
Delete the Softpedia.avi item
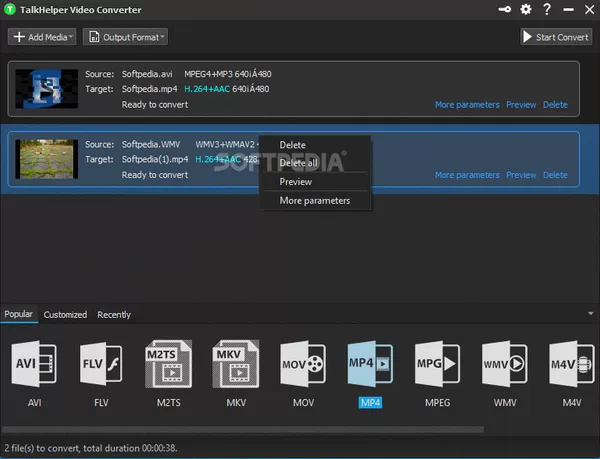[x=555, y=105]
